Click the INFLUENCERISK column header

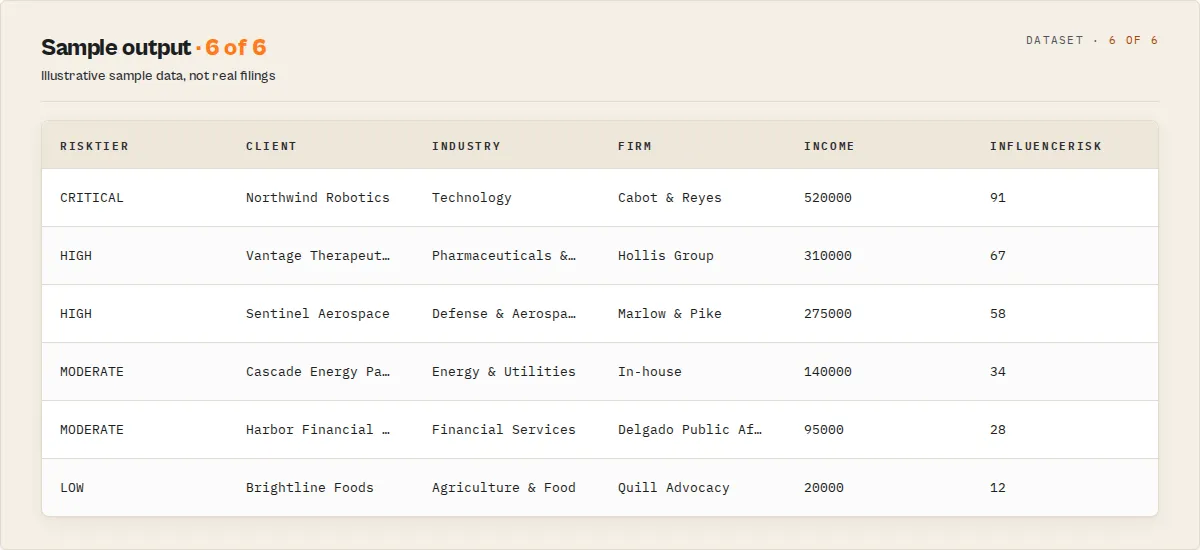pos(1046,146)
